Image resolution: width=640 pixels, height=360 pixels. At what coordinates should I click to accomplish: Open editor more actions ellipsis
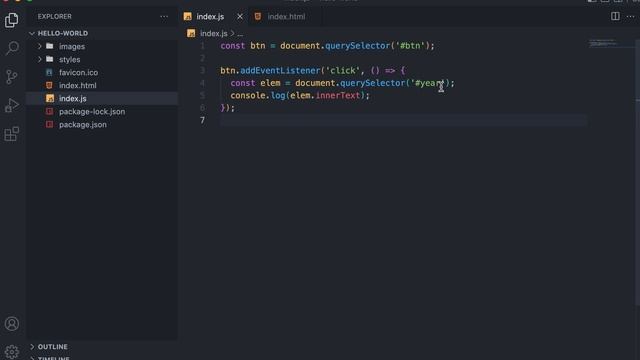631,17
